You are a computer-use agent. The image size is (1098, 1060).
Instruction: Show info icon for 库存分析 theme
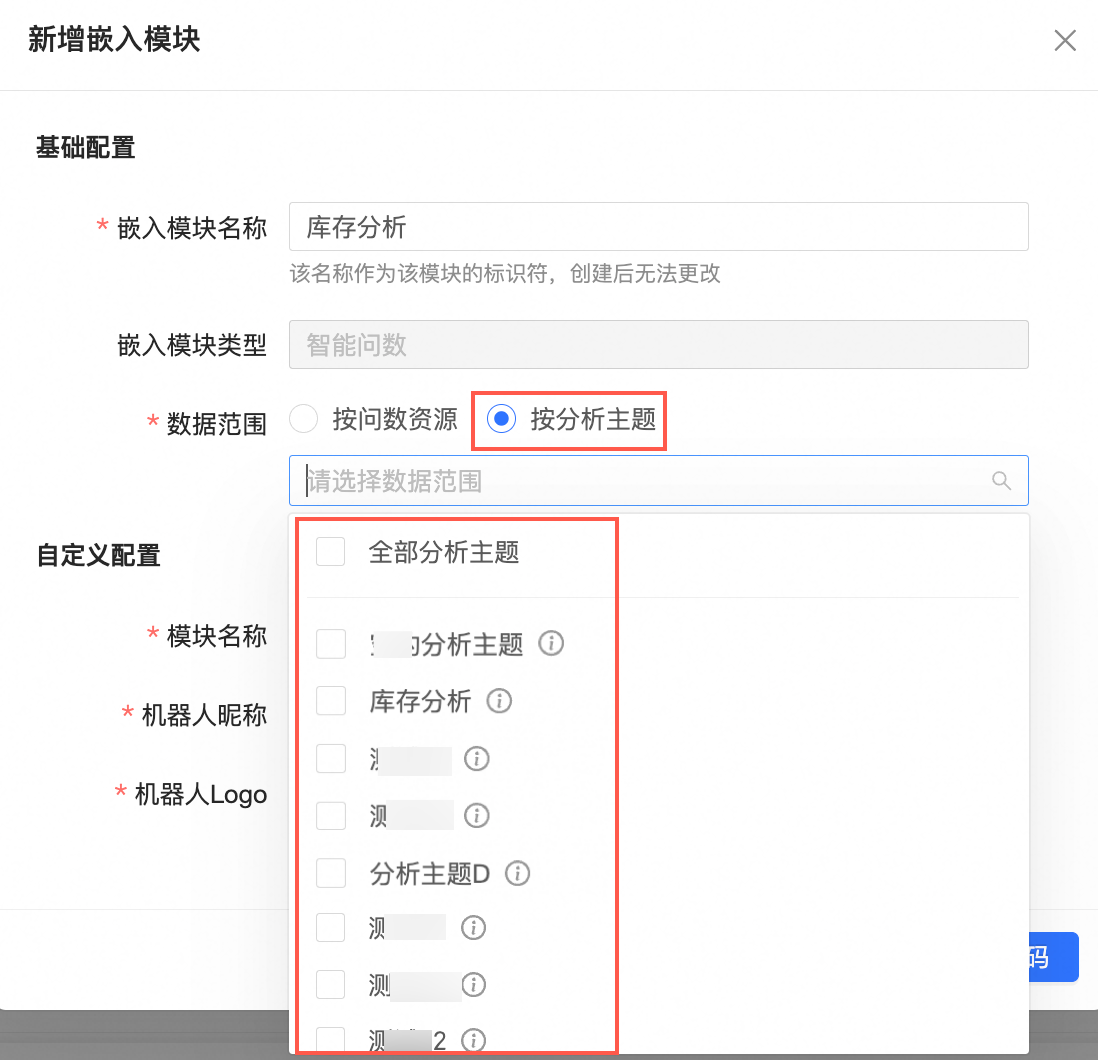tap(499, 701)
